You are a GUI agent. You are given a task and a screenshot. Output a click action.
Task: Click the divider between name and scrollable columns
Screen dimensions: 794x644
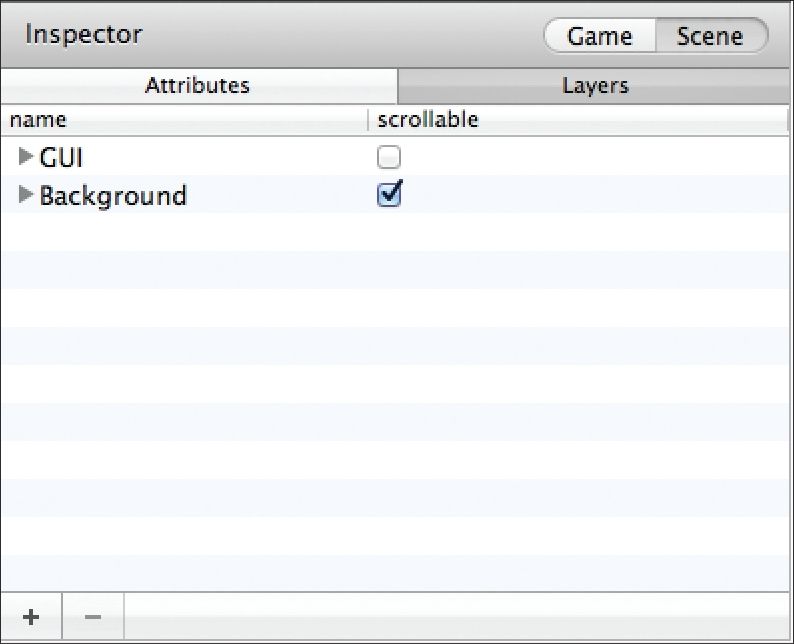tap(368, 120)
